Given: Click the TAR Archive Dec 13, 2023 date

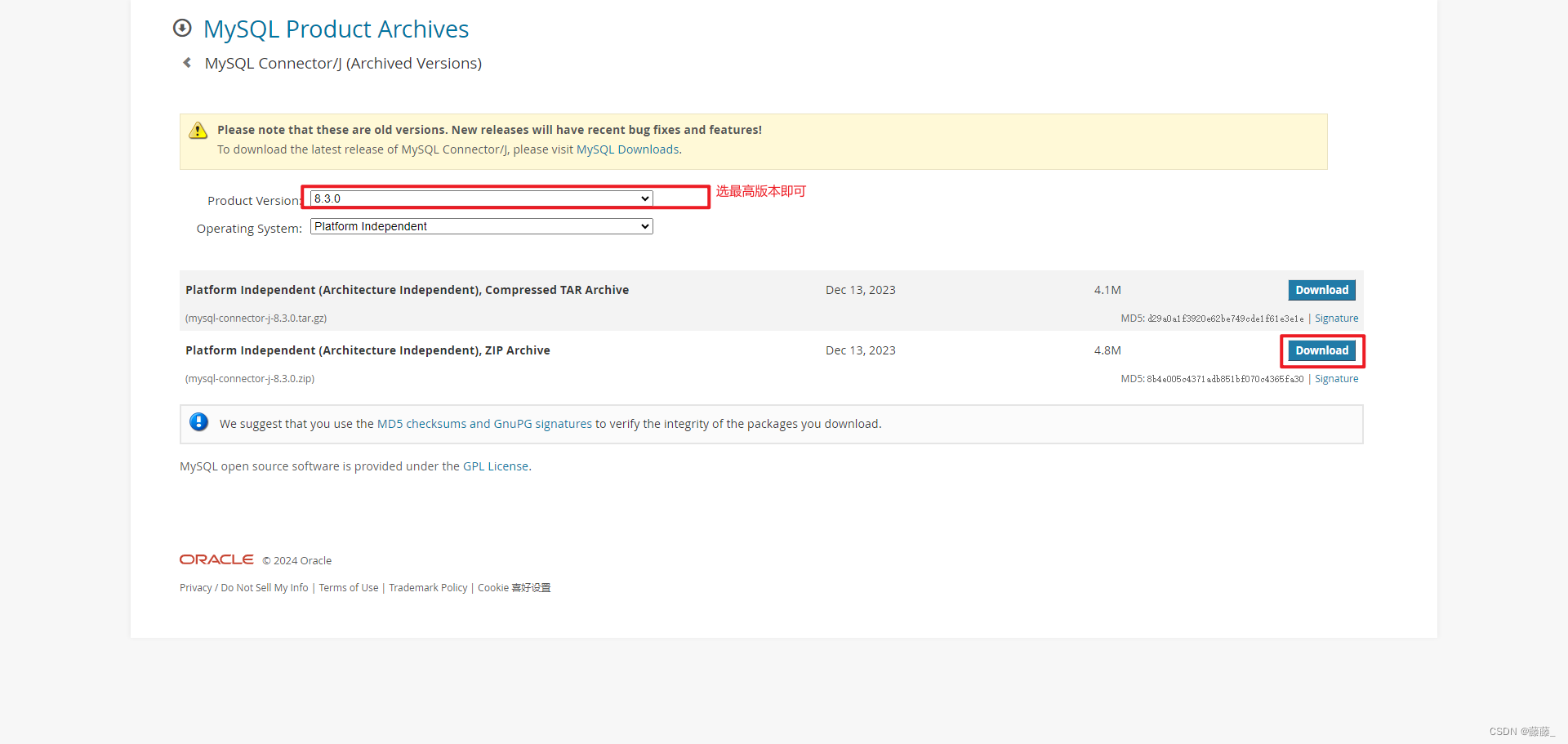Looking at the screenshot, I should pyautogui.click(x=860, y=290).
